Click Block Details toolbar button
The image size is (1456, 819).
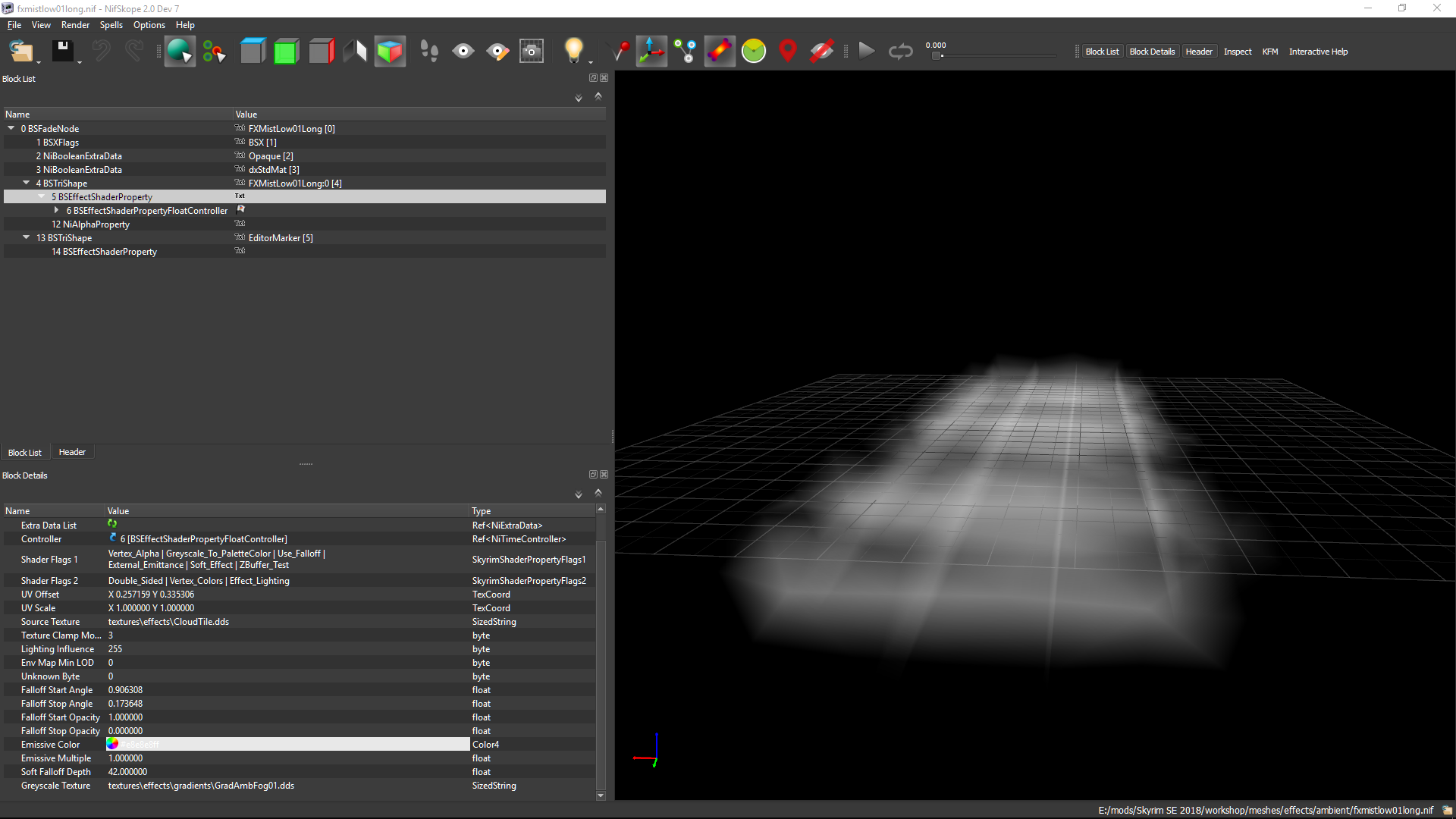click(x=1152, y=52)
